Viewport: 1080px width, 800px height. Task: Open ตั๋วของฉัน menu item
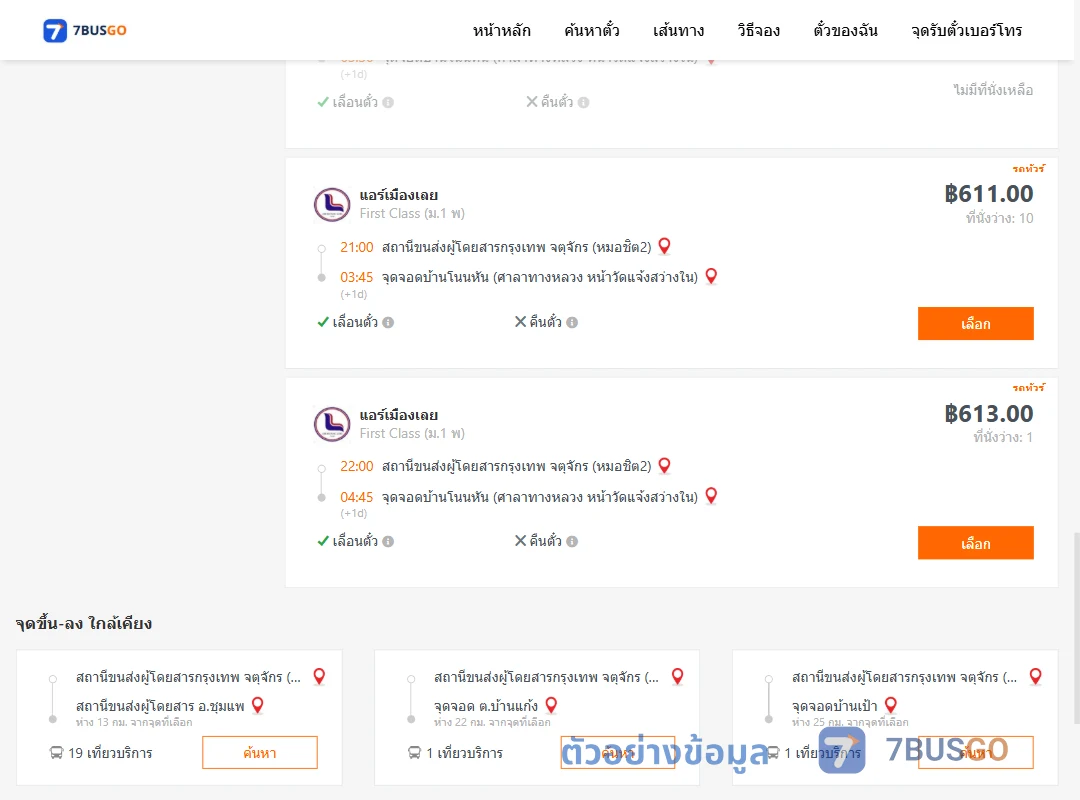point(845,30)
